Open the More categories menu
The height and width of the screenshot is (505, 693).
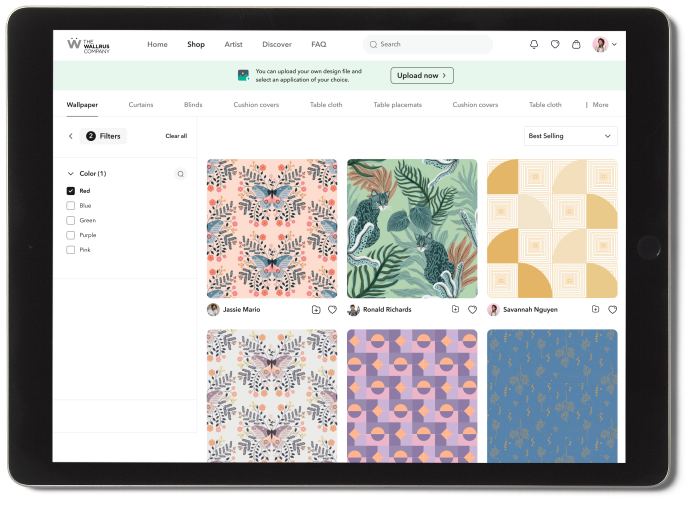[x=597, y=105]
